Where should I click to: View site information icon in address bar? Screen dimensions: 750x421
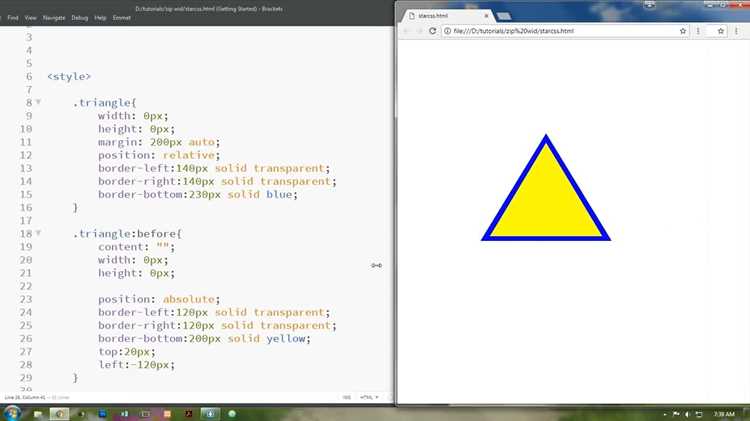[x=447, y=31]
